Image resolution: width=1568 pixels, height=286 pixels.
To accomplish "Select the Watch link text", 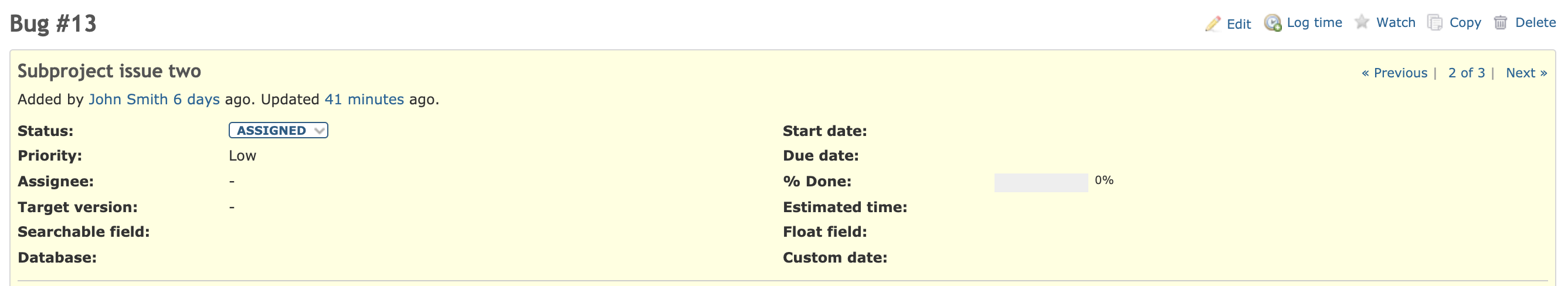I will (x=1395, y=22).
